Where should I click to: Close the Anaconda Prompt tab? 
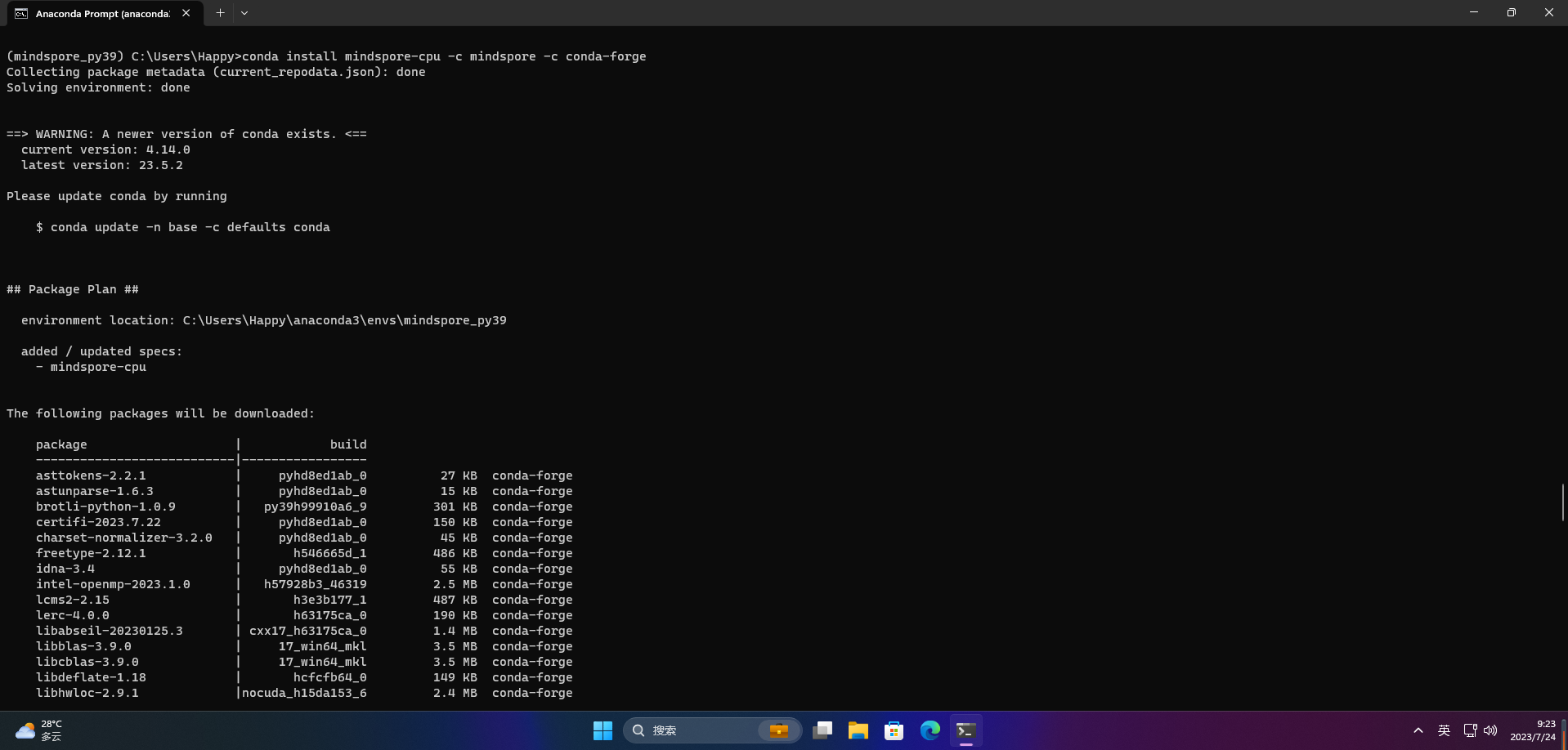[x=186, y=13]
